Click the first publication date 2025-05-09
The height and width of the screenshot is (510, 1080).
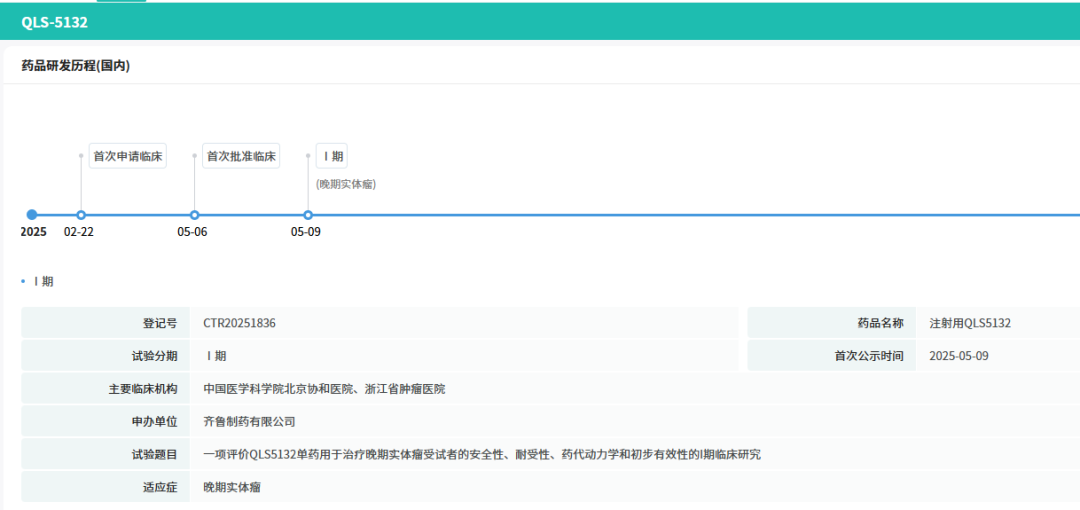pyautogui.click(x=959, y=356)
